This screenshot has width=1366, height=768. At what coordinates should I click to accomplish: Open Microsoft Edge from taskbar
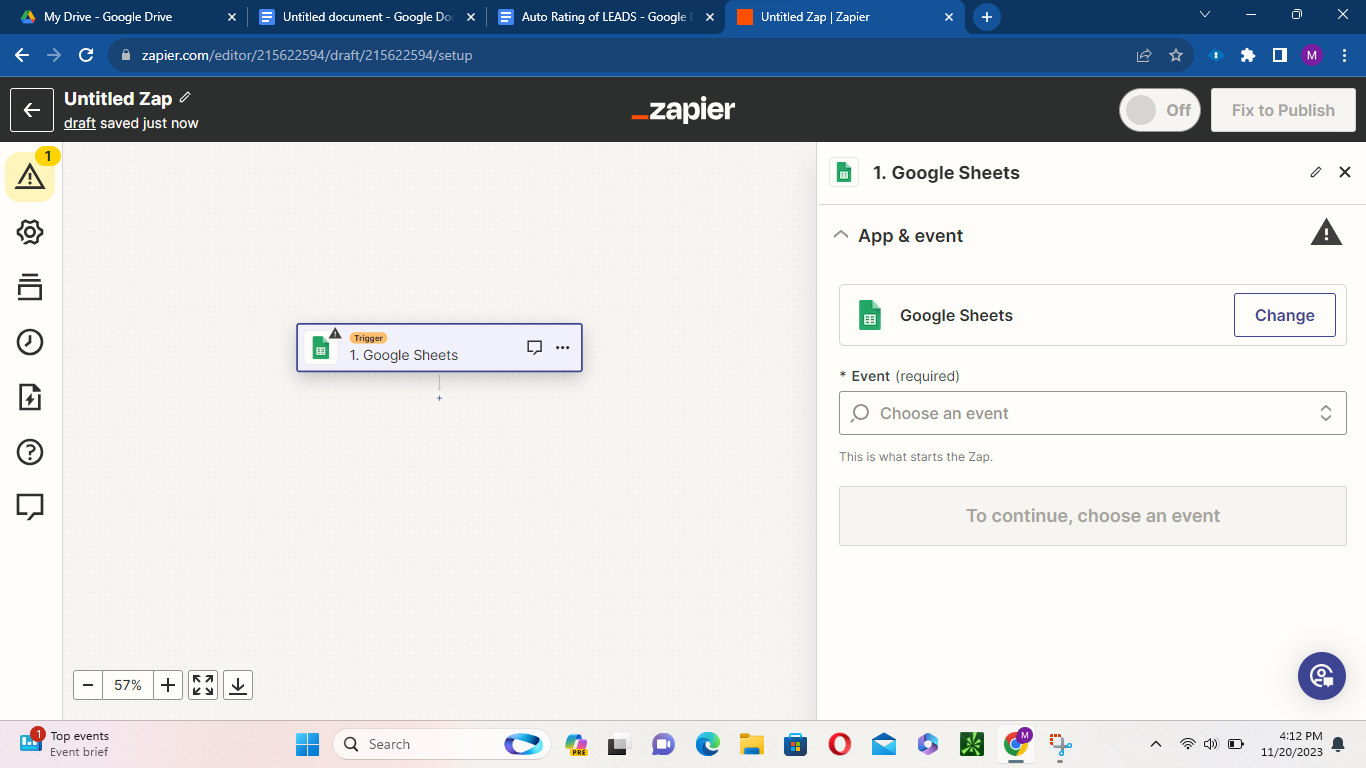tap(707, 744)
